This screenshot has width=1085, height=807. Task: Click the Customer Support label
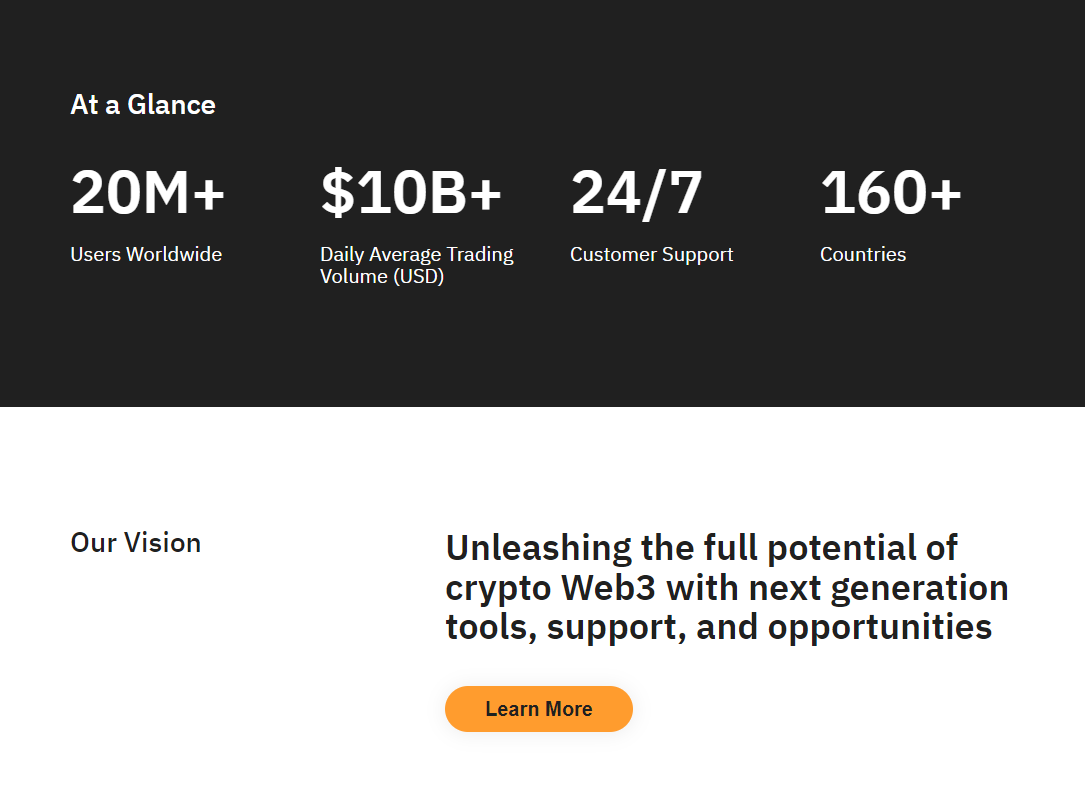[x=651, y=255]
